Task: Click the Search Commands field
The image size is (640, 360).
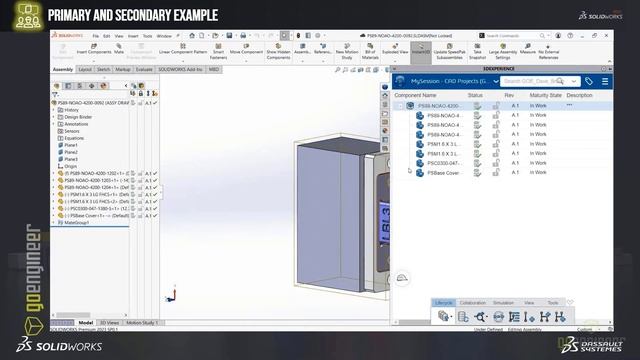Action: coord(512,36)
